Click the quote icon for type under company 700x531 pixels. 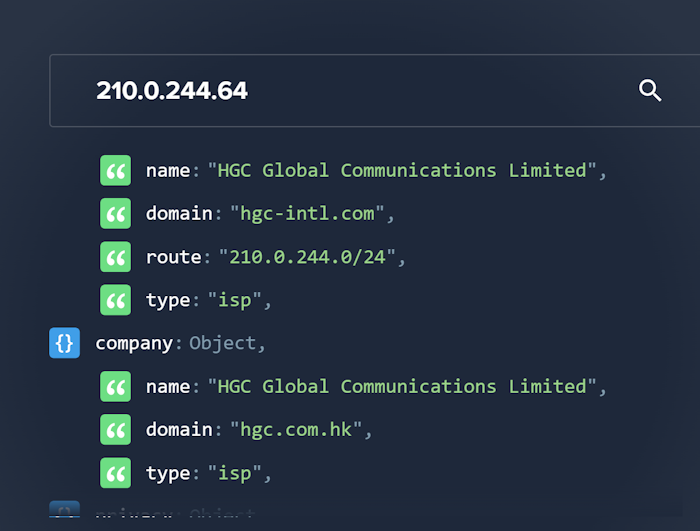pos(116,472)
